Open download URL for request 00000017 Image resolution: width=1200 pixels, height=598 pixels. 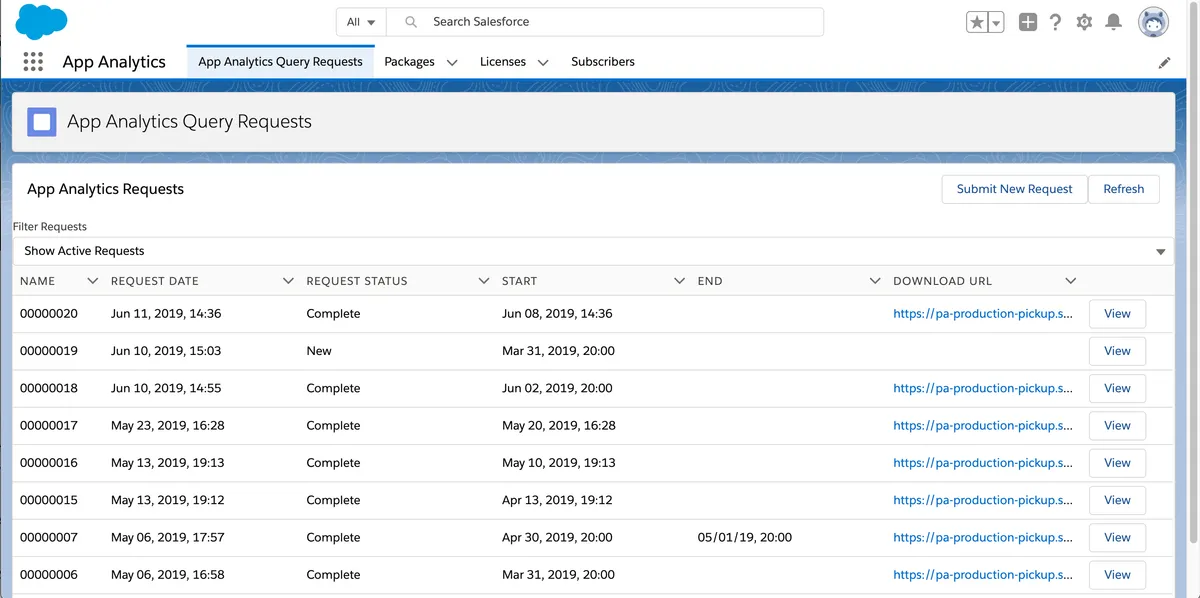[x=983, y=426]
